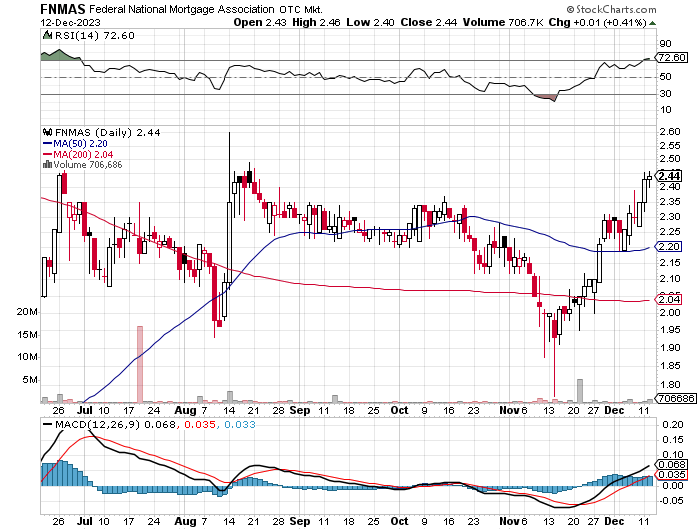Click the 72.60 RSI value tag
Image resolution: width=700 pixels, height=530 pixels.
[x=671, y=58]
